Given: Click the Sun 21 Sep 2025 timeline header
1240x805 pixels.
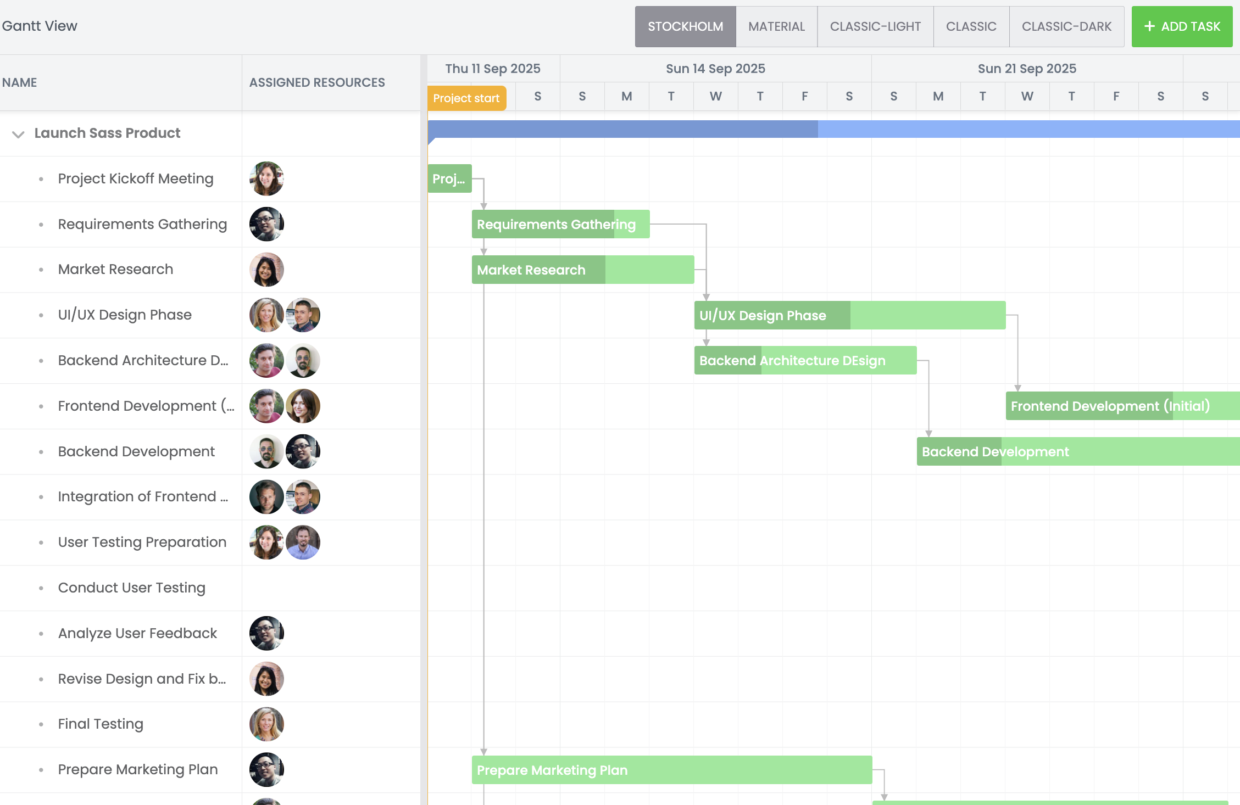Looking at the screenshot, I should click(1027, 68).
